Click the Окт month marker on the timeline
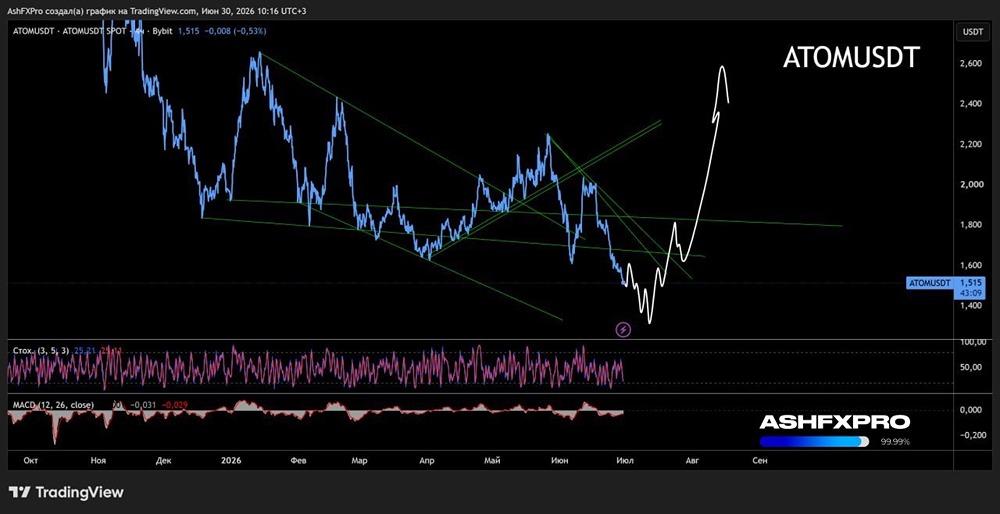 (x=31, y=460)
